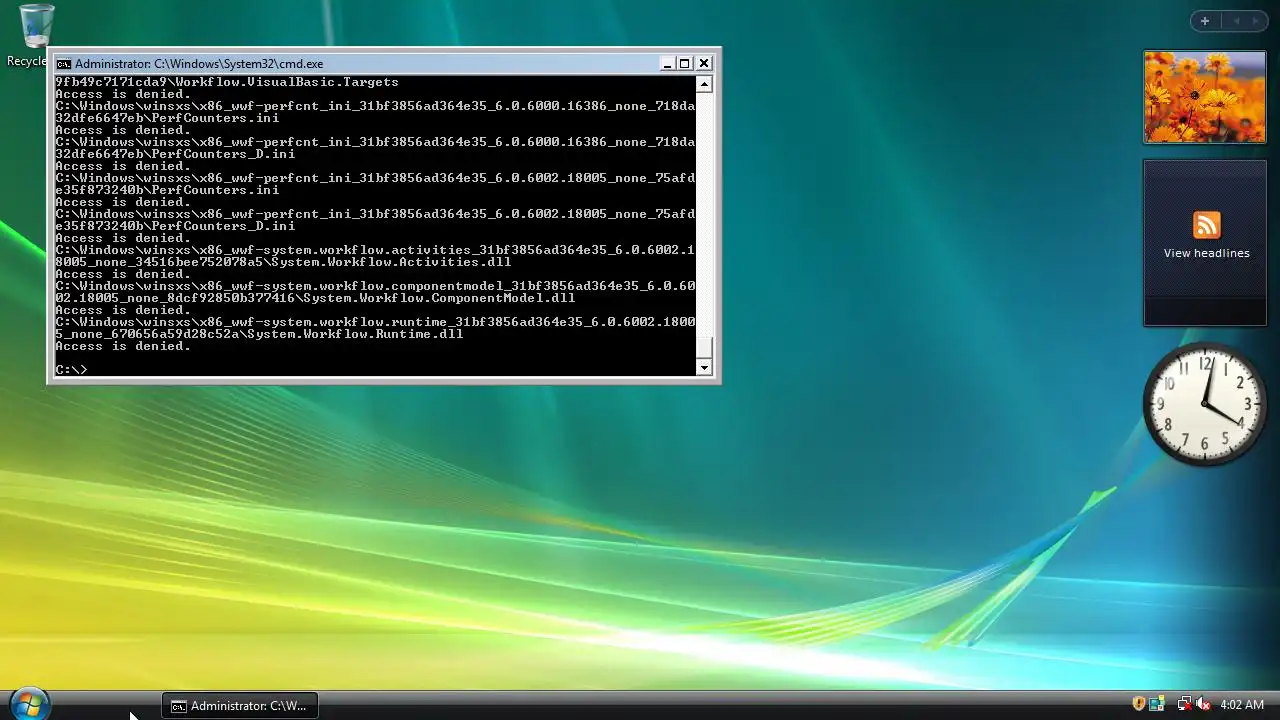Click the muted volume speaker tray icon

point(1203,704)
